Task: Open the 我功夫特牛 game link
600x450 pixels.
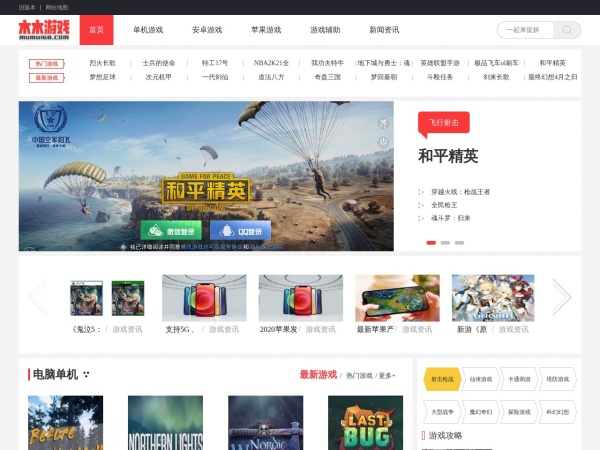Action: tap(328, 63)
